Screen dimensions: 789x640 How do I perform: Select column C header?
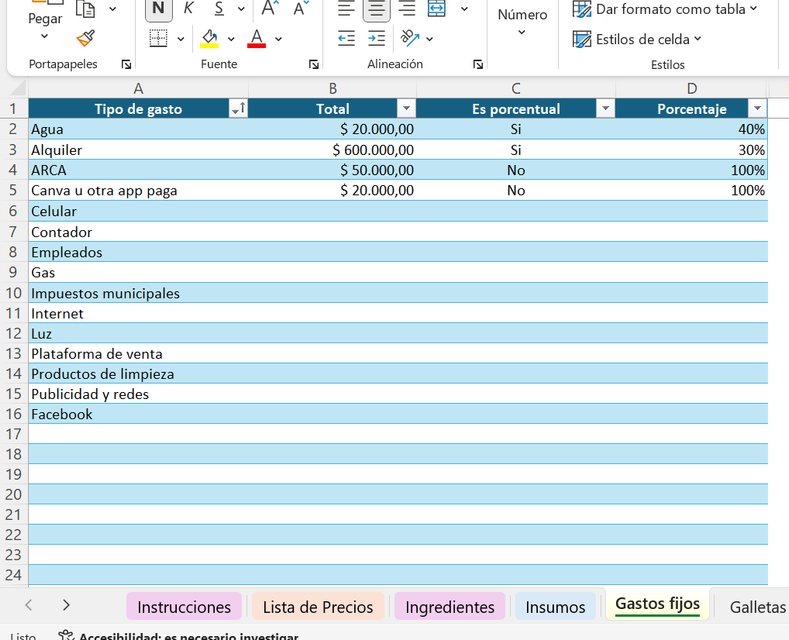(x=516, y=89)
